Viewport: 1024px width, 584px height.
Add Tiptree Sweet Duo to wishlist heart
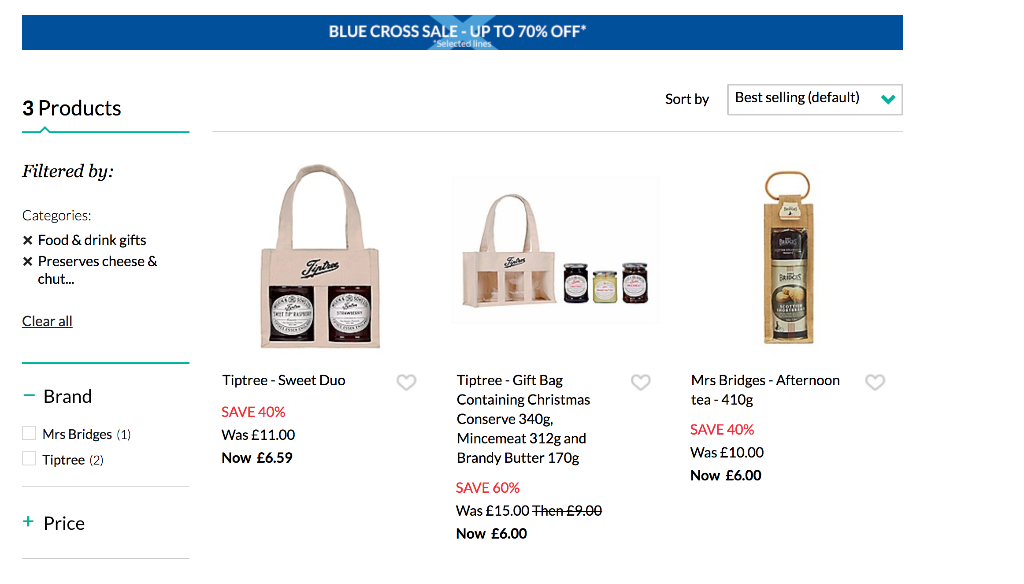click(x=406, y=382)
